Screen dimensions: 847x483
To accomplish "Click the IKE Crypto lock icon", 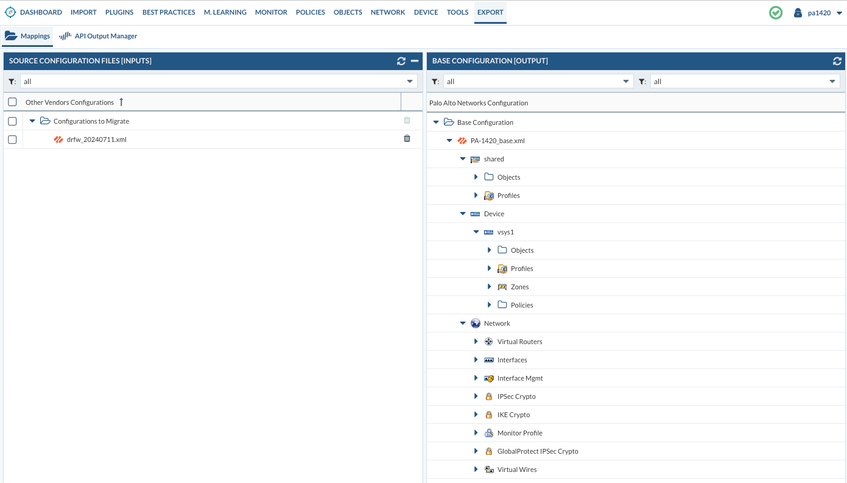I will click(489, 415).
